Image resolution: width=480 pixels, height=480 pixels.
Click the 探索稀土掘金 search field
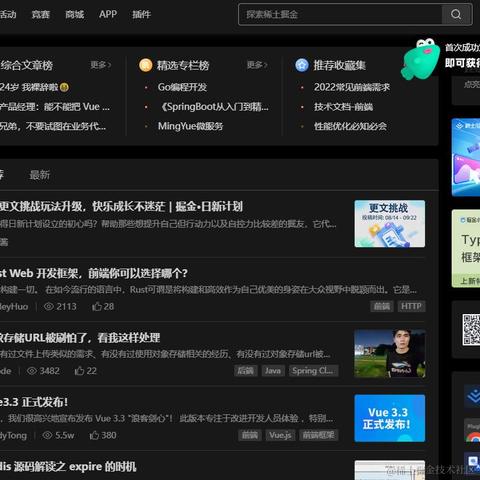click(x=340, y=14)
